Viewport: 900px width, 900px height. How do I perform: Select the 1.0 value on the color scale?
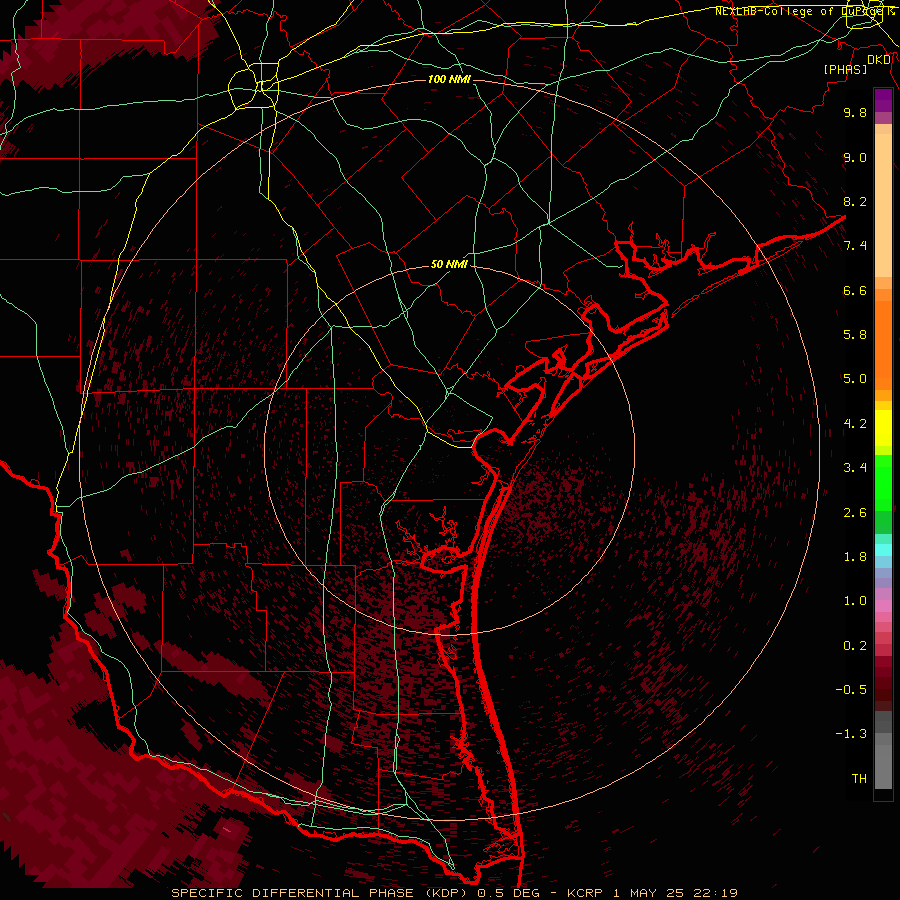(x=855, y=601)
